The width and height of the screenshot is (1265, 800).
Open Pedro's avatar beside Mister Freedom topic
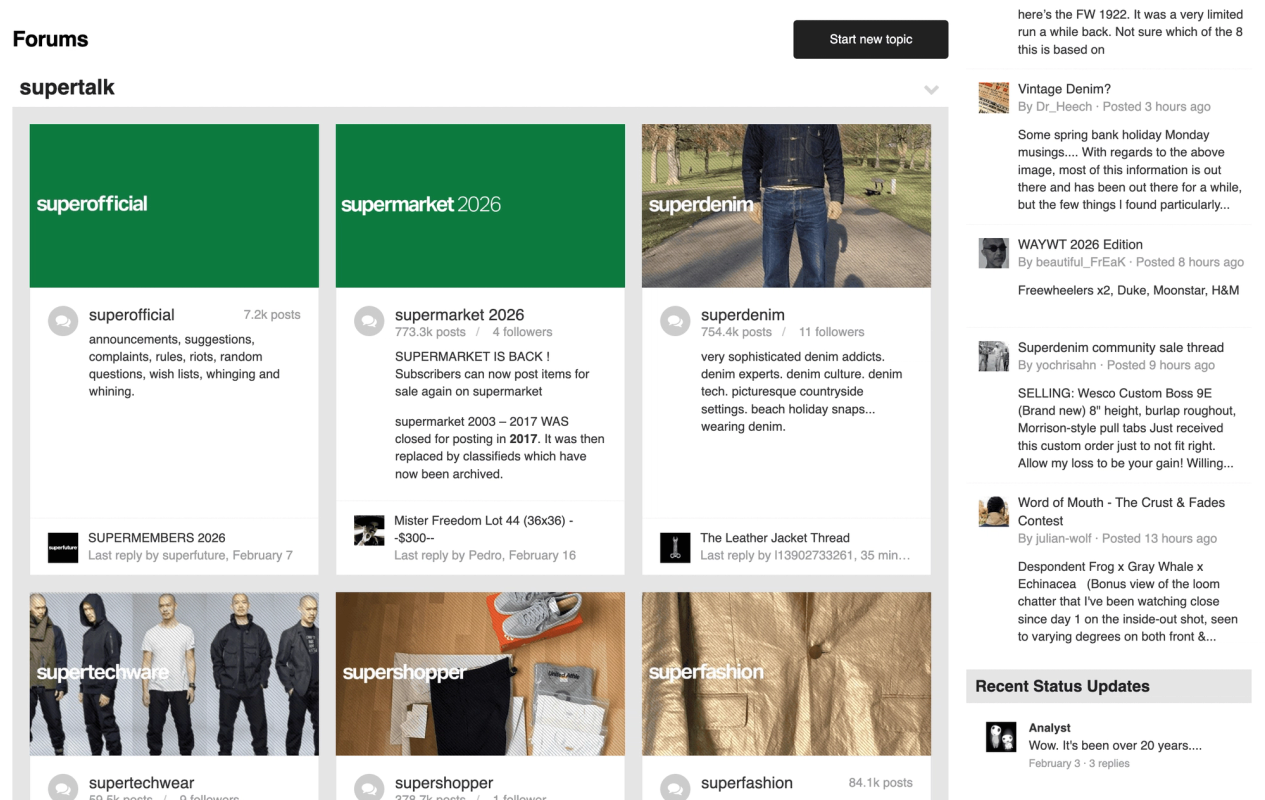369,530
